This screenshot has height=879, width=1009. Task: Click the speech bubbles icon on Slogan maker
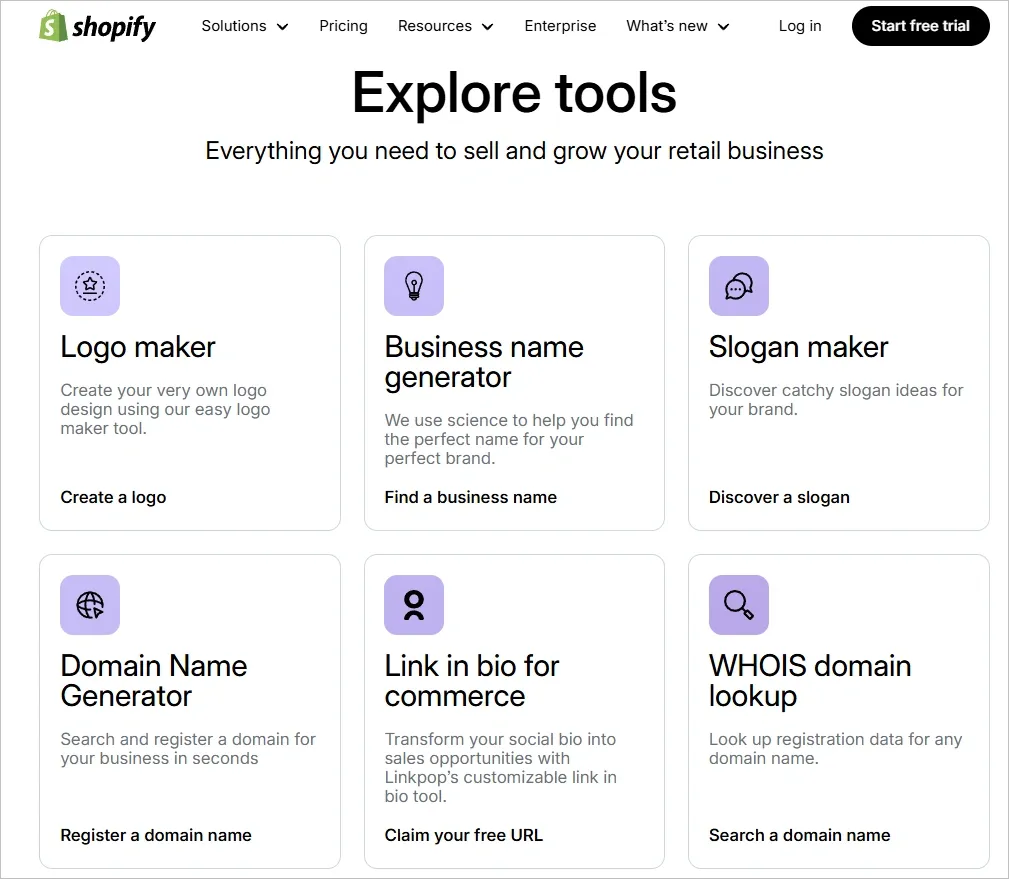click(738, 286)
